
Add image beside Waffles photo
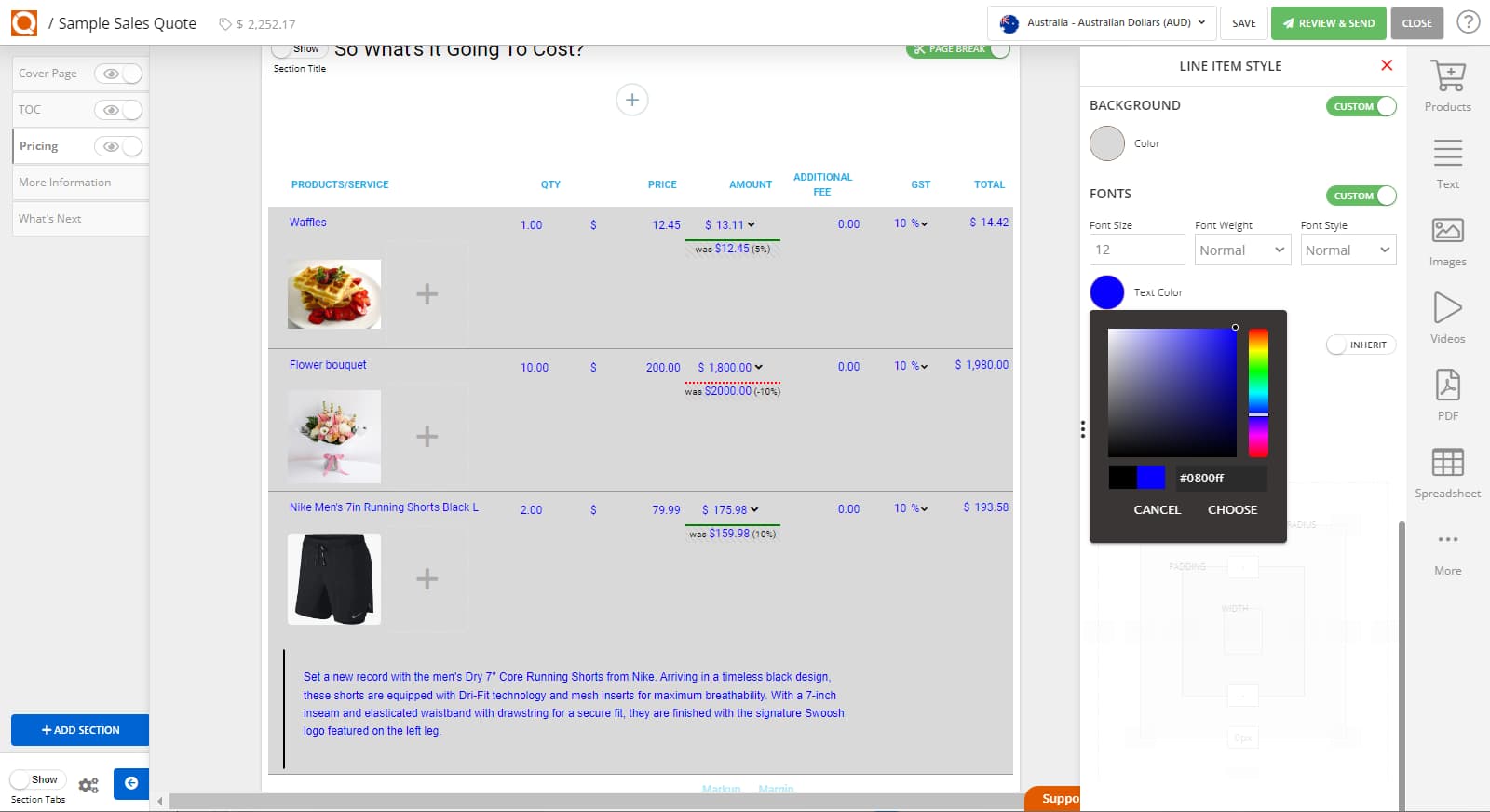pyautogui.click(x=427, y=294)
